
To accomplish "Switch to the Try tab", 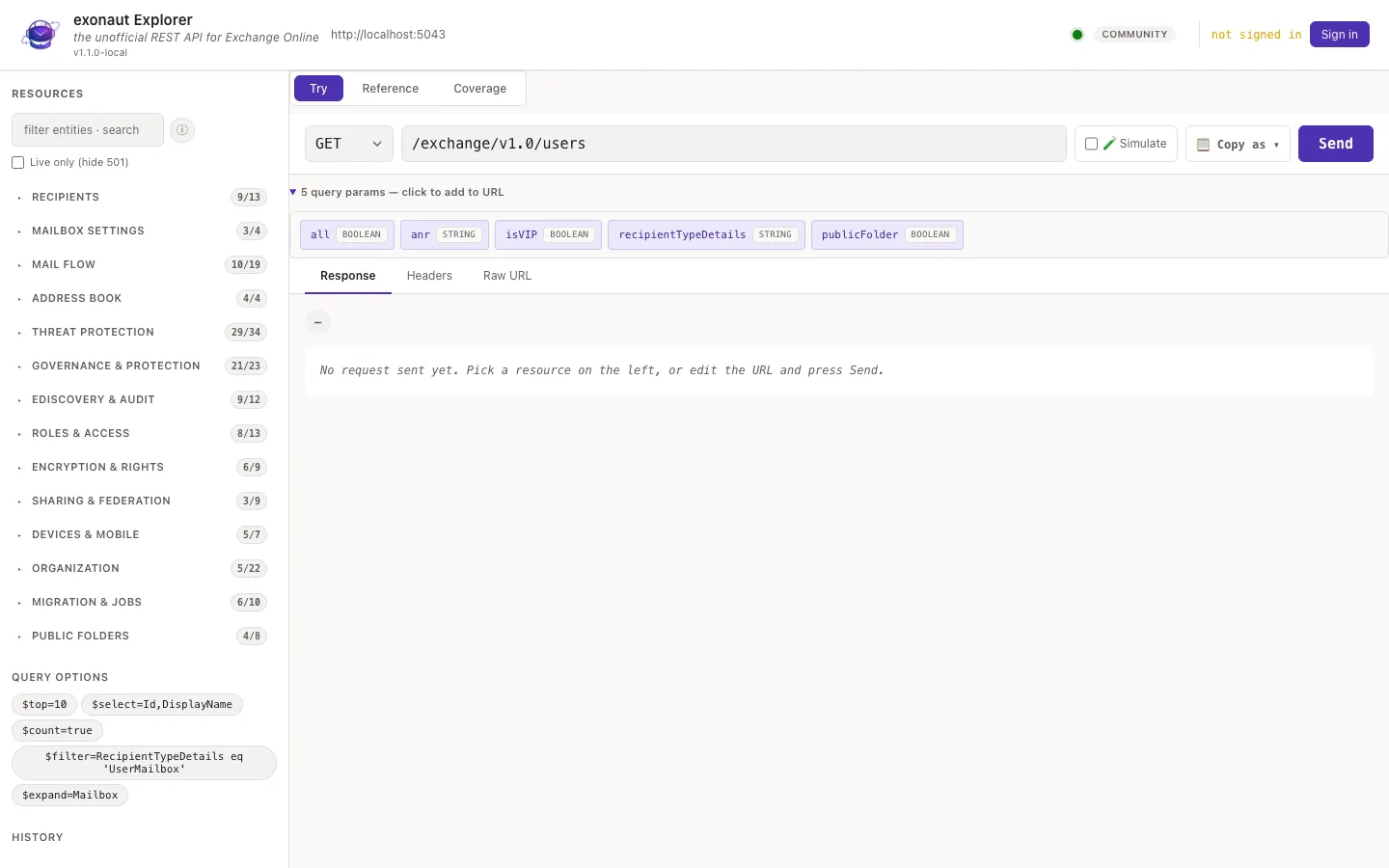I will (x=318, y=89).
